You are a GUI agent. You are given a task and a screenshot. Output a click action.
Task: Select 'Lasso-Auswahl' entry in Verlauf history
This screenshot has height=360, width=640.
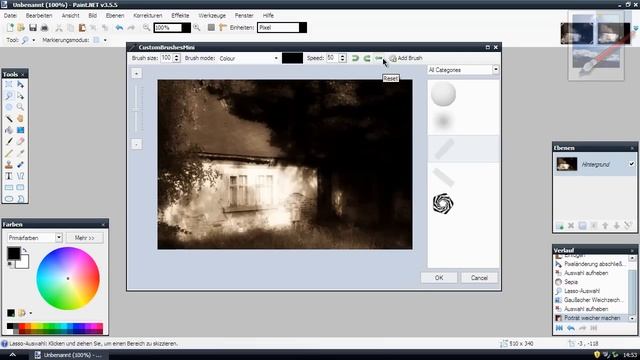click(x=582, y=291)
